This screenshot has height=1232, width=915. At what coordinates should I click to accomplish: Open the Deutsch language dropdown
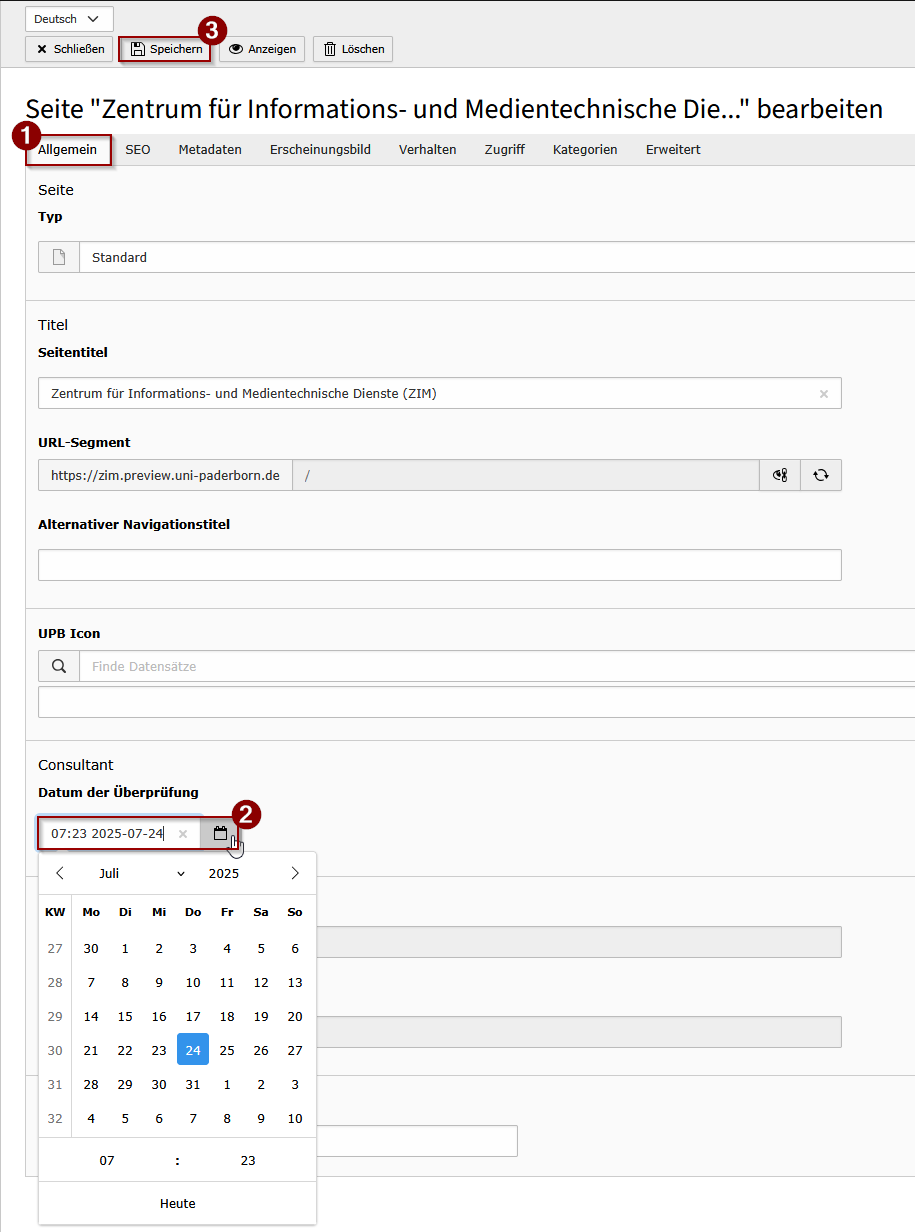coord(69,19)
